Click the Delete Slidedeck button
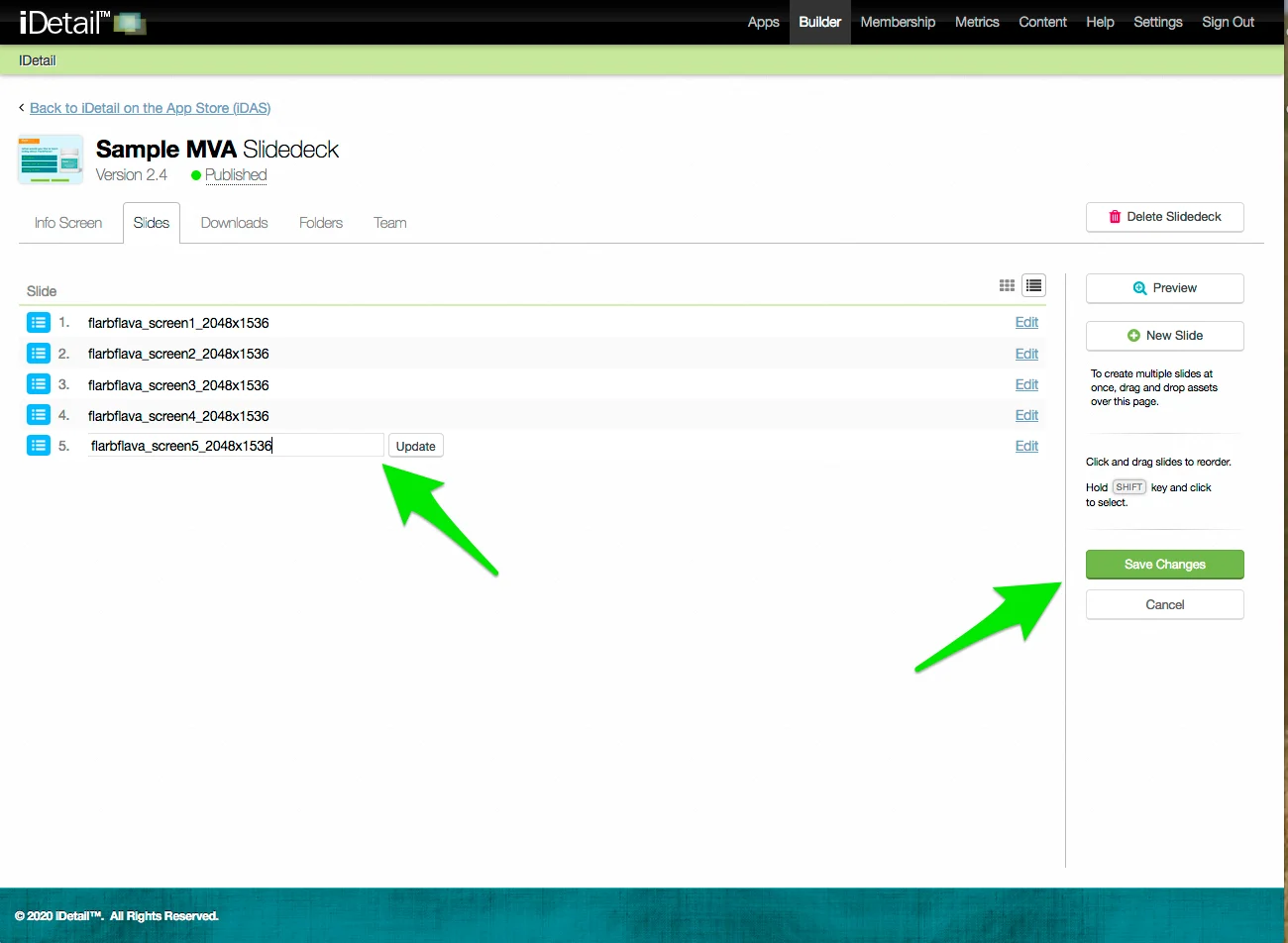 [x=1165, y=217]
